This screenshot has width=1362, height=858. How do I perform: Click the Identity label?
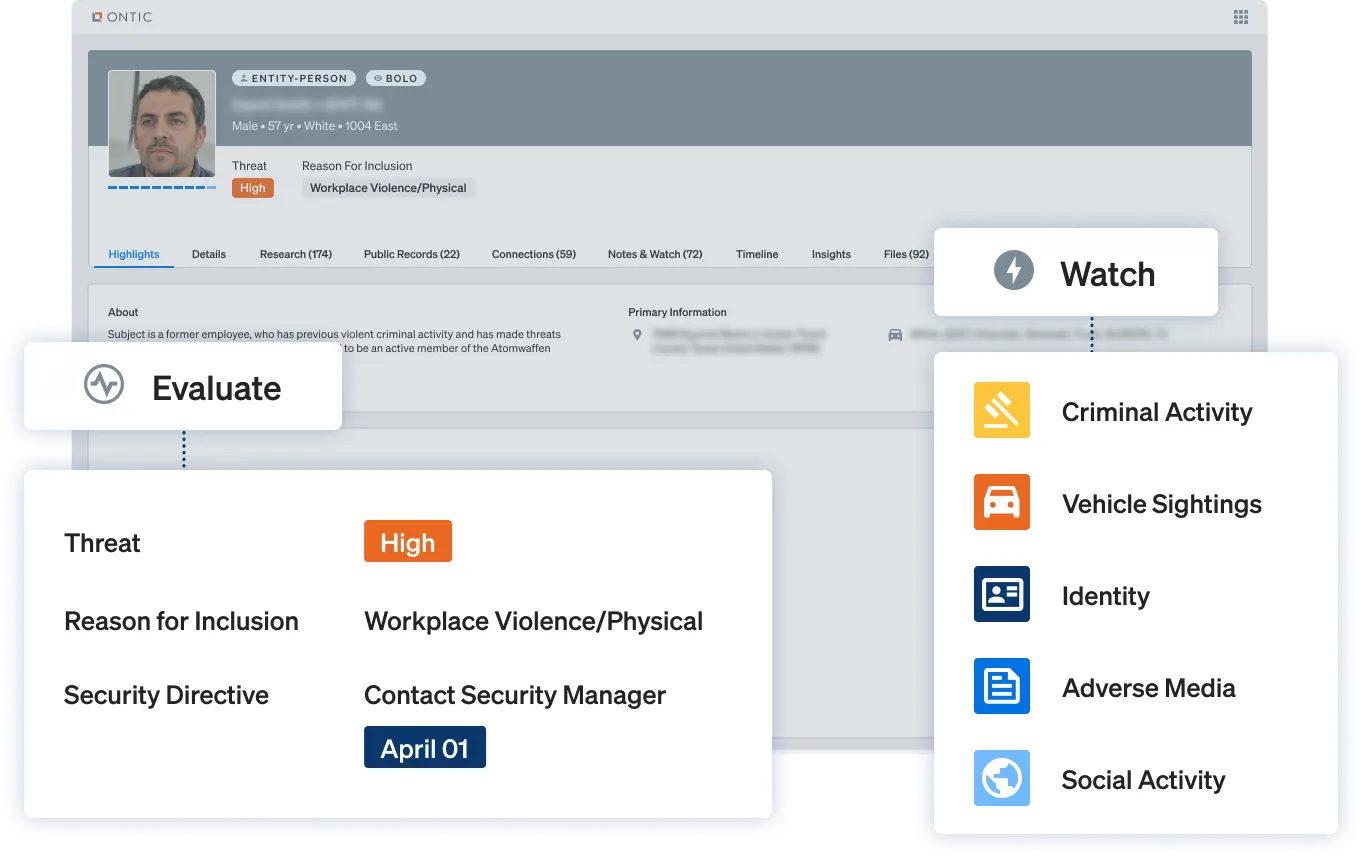(1106, 596)
